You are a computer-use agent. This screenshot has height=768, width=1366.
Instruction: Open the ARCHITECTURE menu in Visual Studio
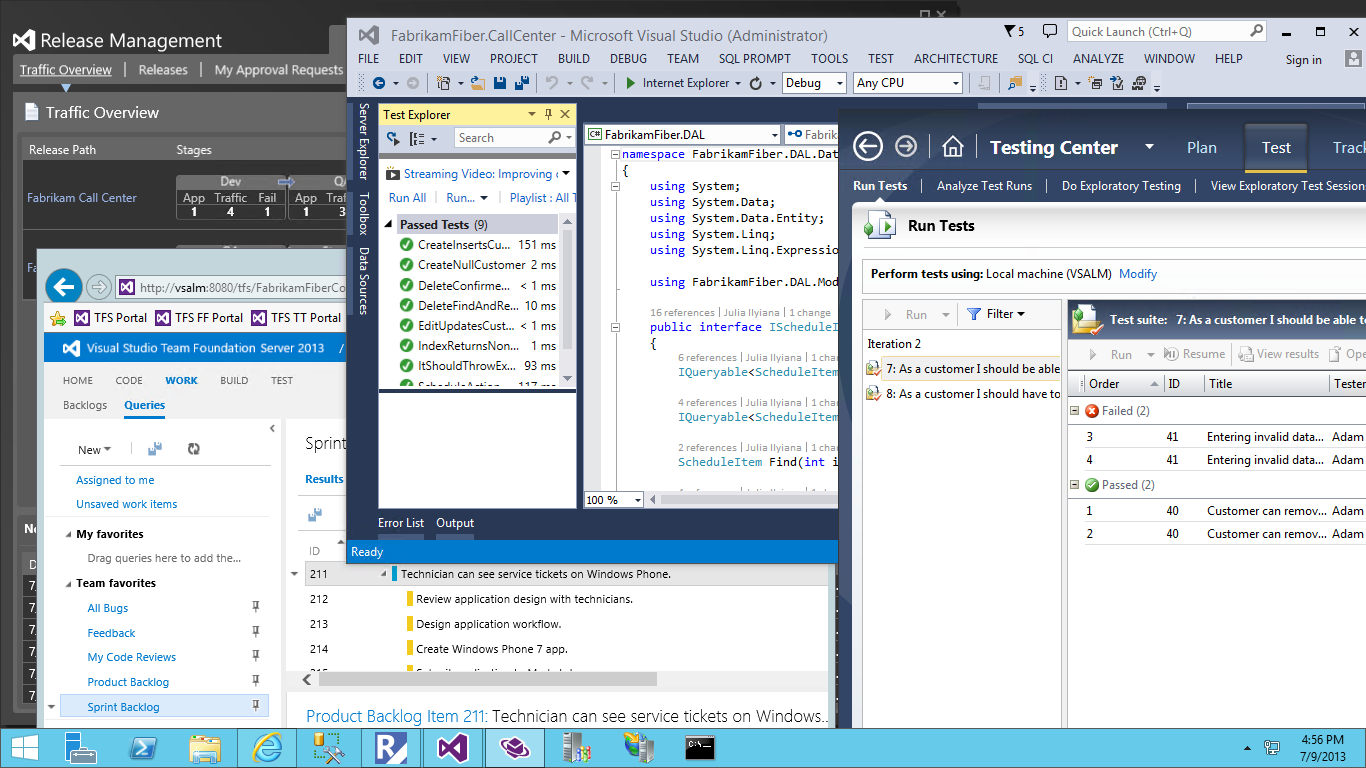(x=956, y=59)
